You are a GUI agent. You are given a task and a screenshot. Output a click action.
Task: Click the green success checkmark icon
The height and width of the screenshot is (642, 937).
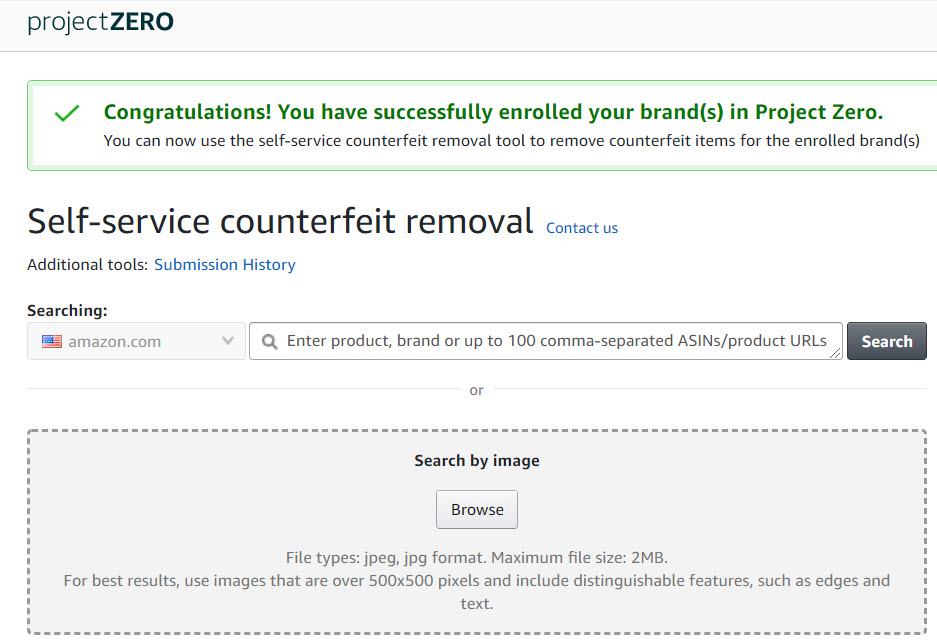67,114
